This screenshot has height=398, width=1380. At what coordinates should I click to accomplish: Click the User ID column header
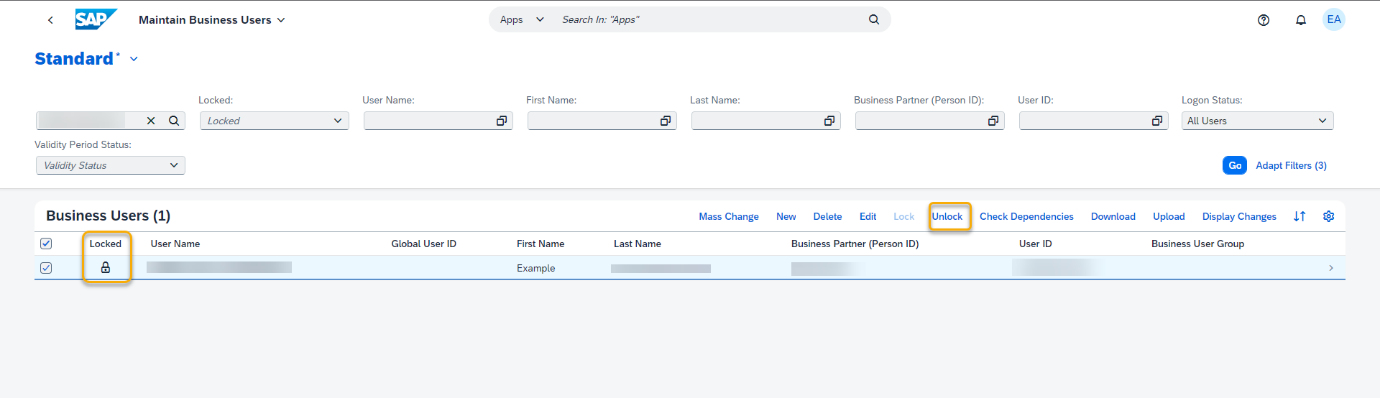coord(1035,243)
